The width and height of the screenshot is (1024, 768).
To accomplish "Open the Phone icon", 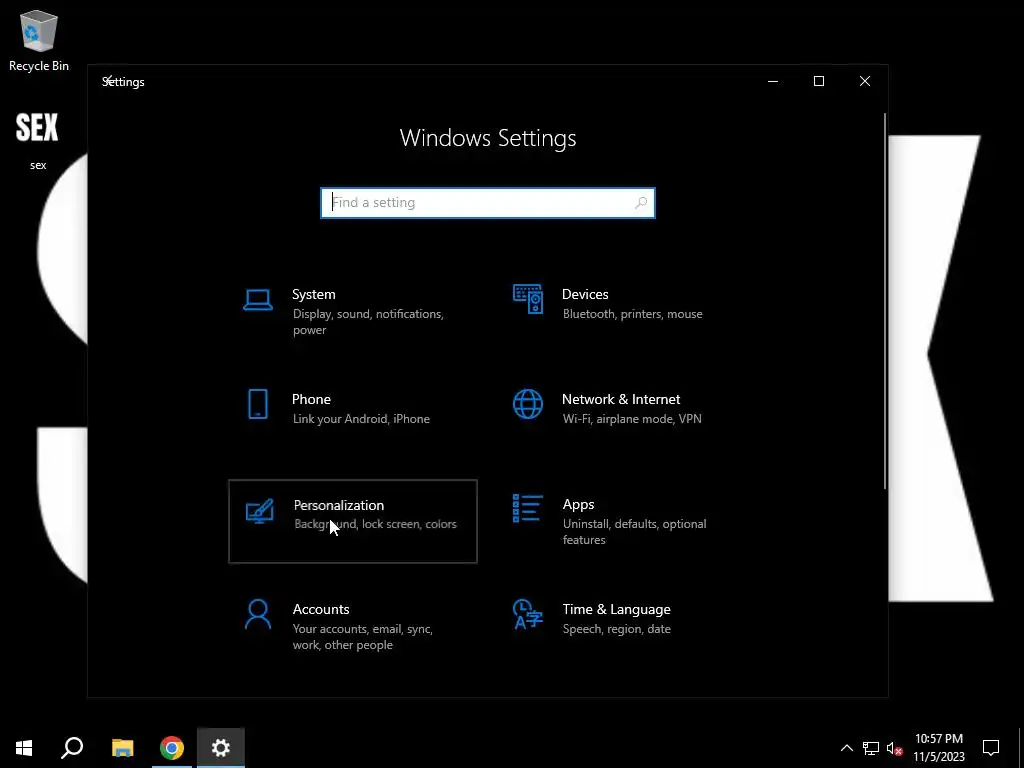I will coord(258,404).
